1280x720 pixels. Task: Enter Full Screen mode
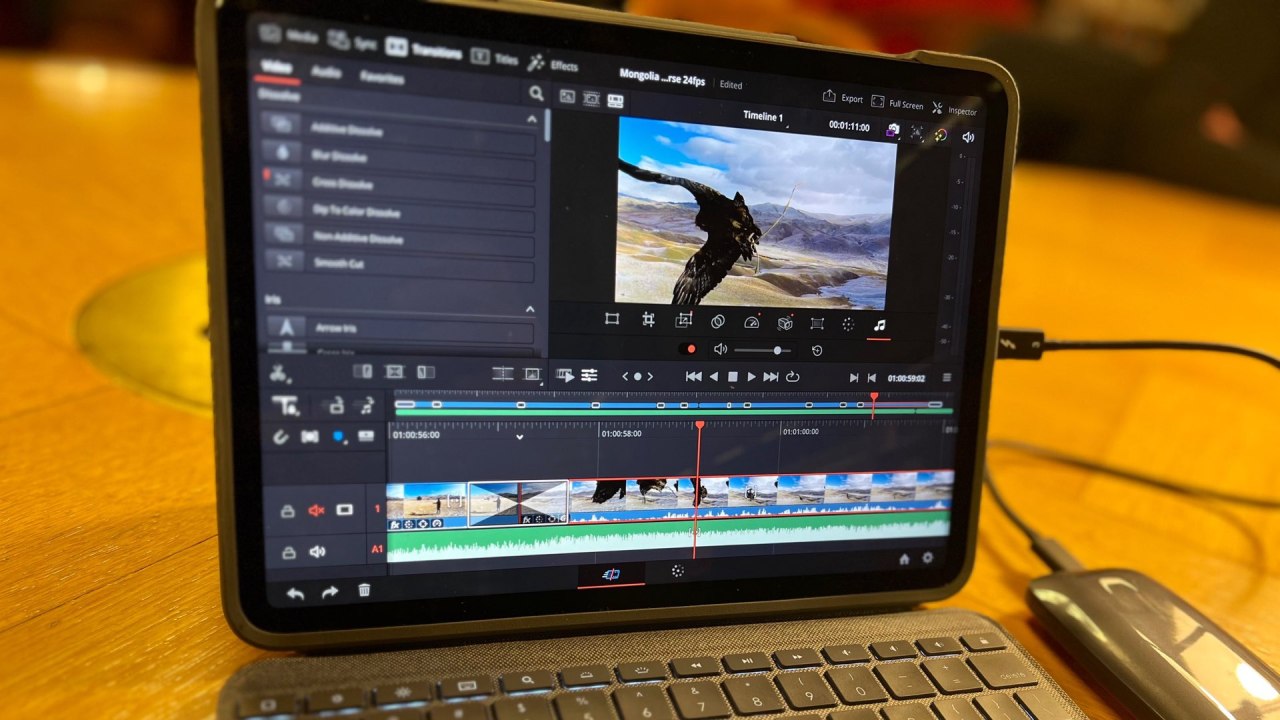897,103
